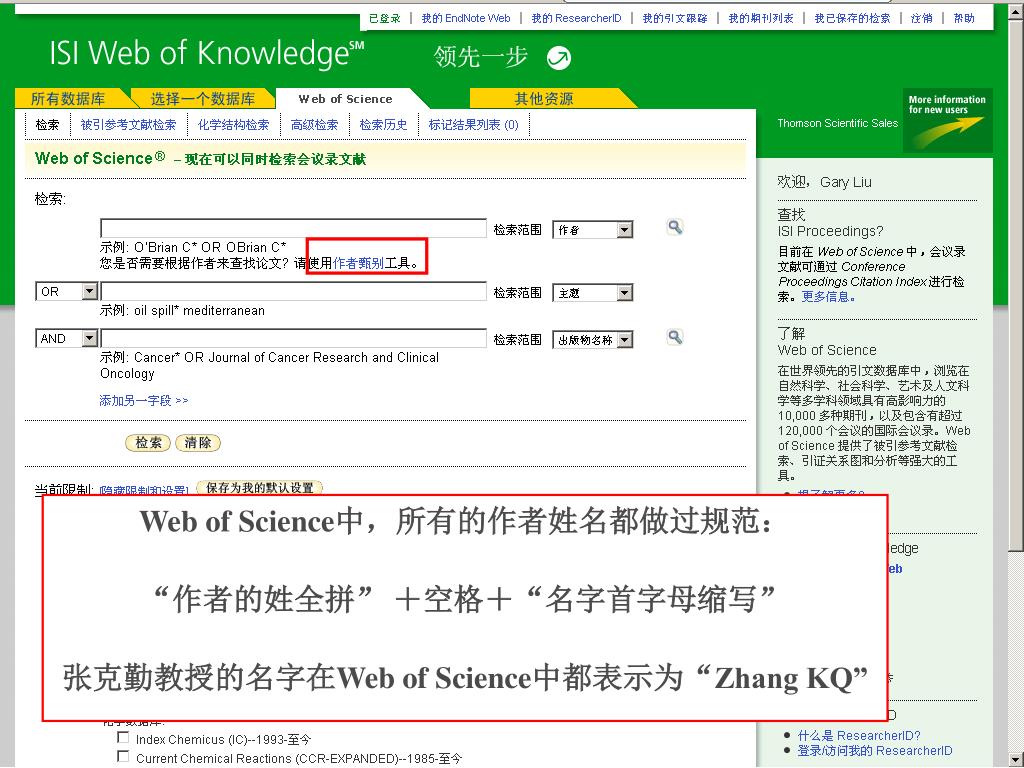Screen dimensions: 1024x768
Task: Select the Web of Science tab
Action: click(x=345, y=99)
